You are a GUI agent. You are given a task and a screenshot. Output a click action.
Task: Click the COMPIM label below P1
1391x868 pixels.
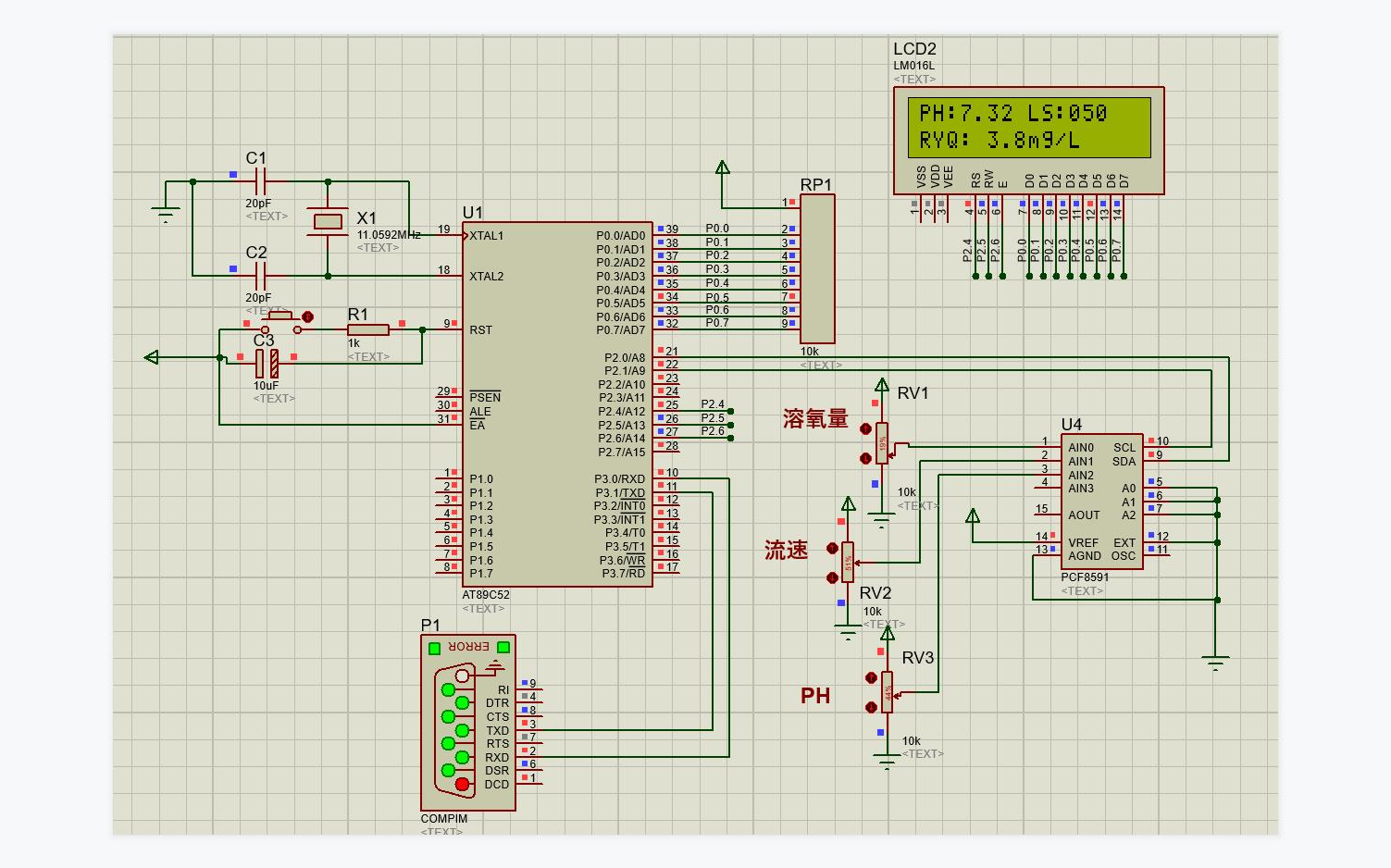(444, 819)
